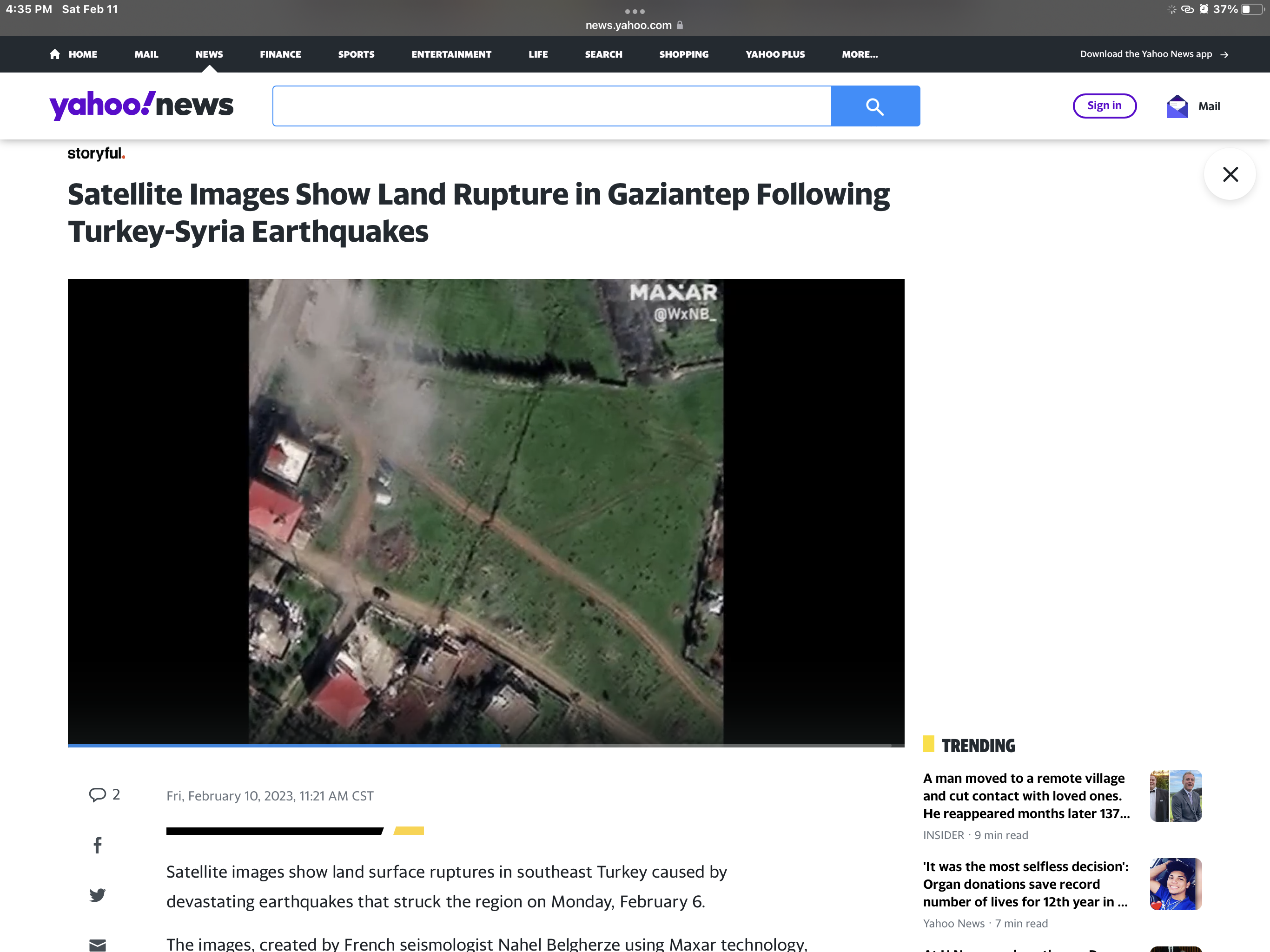Open the organ donations trending story
Image resolution: width=1270 pixels, height=952 pixels.
pyautogui.click(x=1025, y=884)
